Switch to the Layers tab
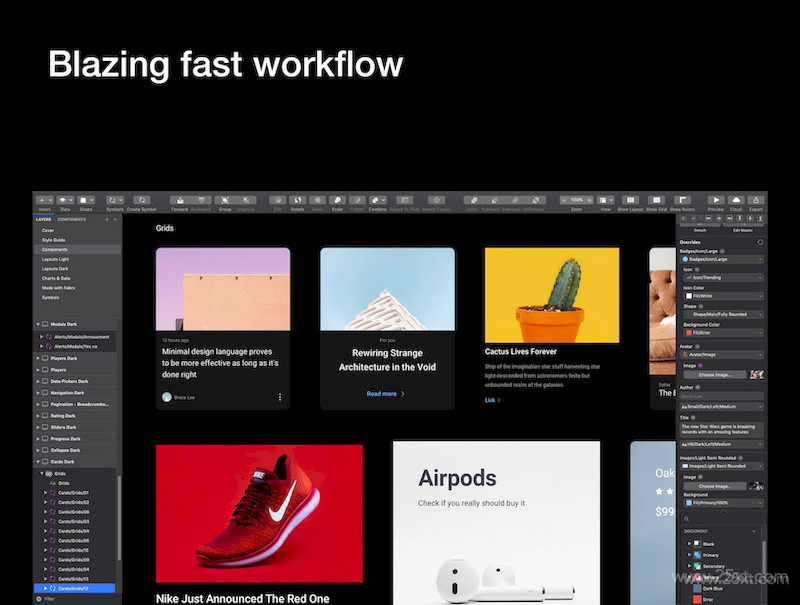Screen dimensions: 800x605 click(x=43, y=219)
